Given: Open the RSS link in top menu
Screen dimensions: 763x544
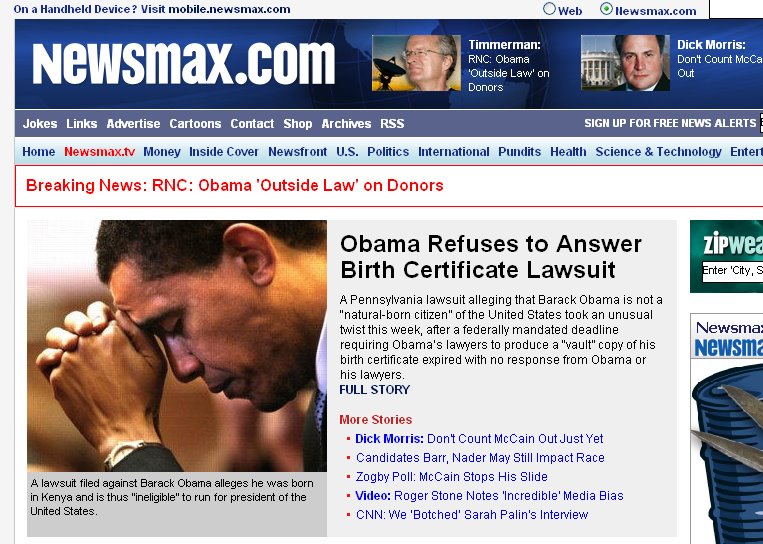Looking at the screenshot, I should point(392,124).
